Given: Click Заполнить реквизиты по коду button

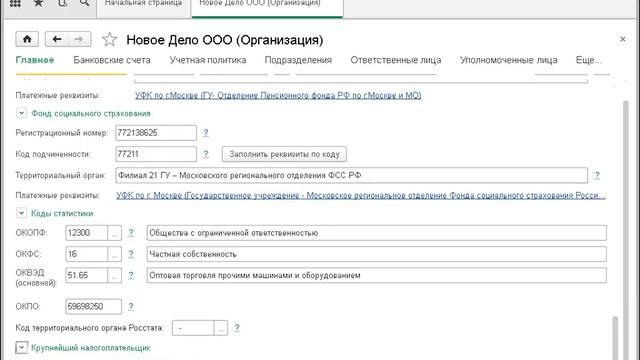Looking at the screenshot, I should [x=284, y=154].
